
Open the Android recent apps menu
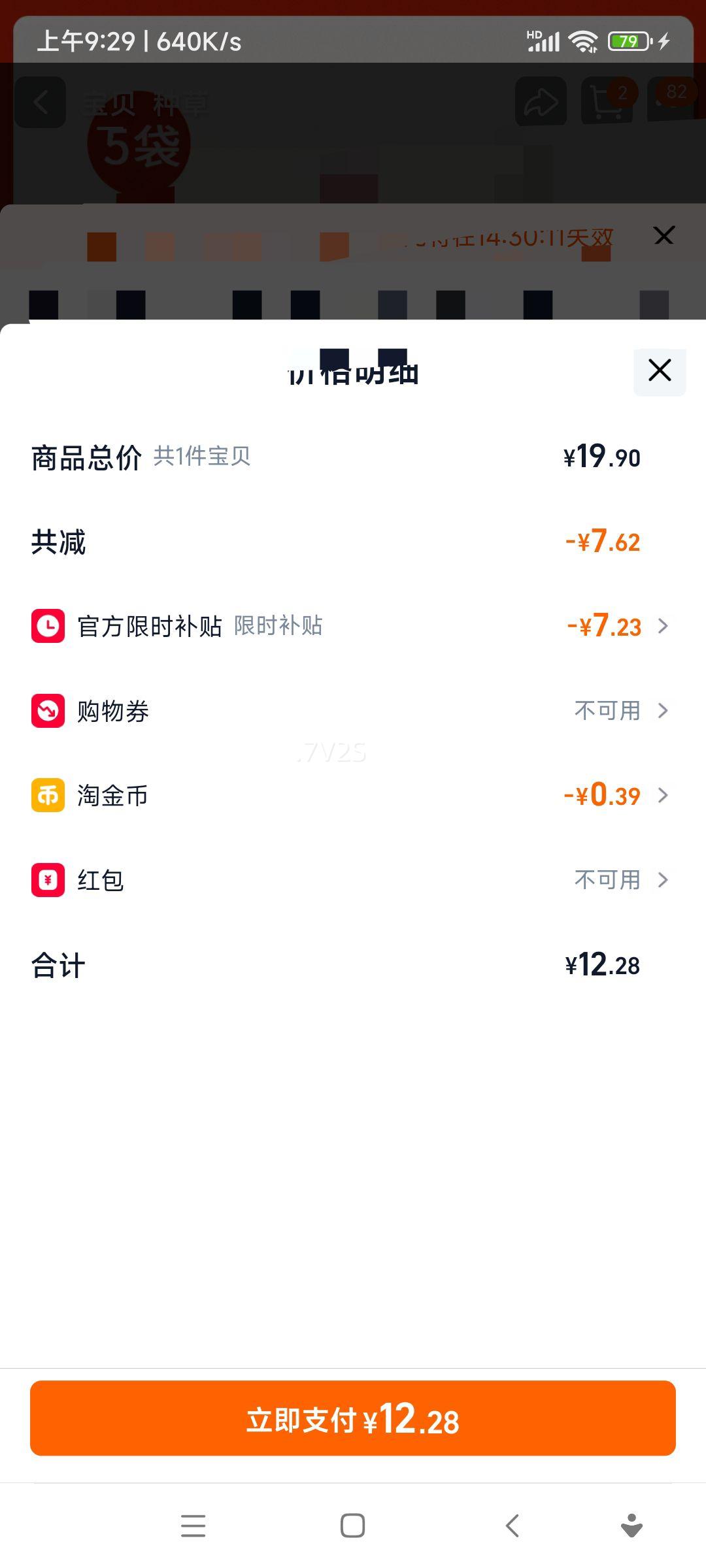coord(193,1526)
